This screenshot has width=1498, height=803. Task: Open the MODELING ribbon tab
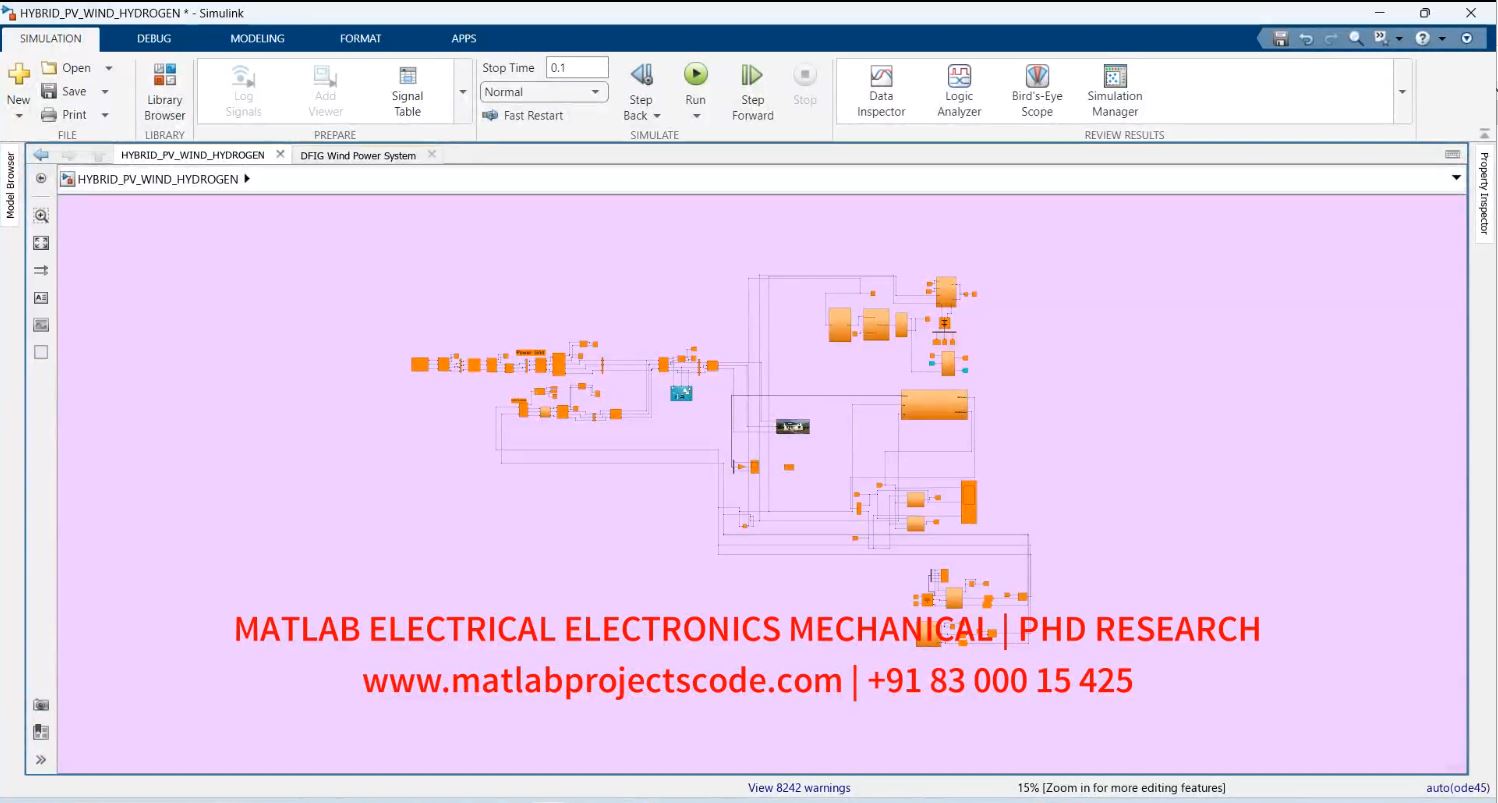[x=256, y=38]
